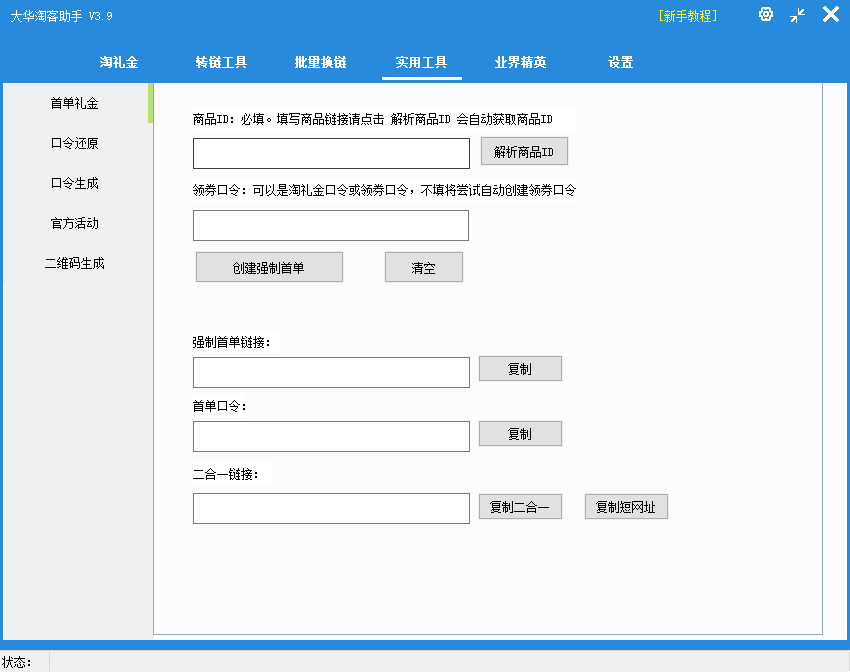Screen dimensions: 850x672
Task: Select the 实用工具 tab
Action: click(x=421, y=62)
